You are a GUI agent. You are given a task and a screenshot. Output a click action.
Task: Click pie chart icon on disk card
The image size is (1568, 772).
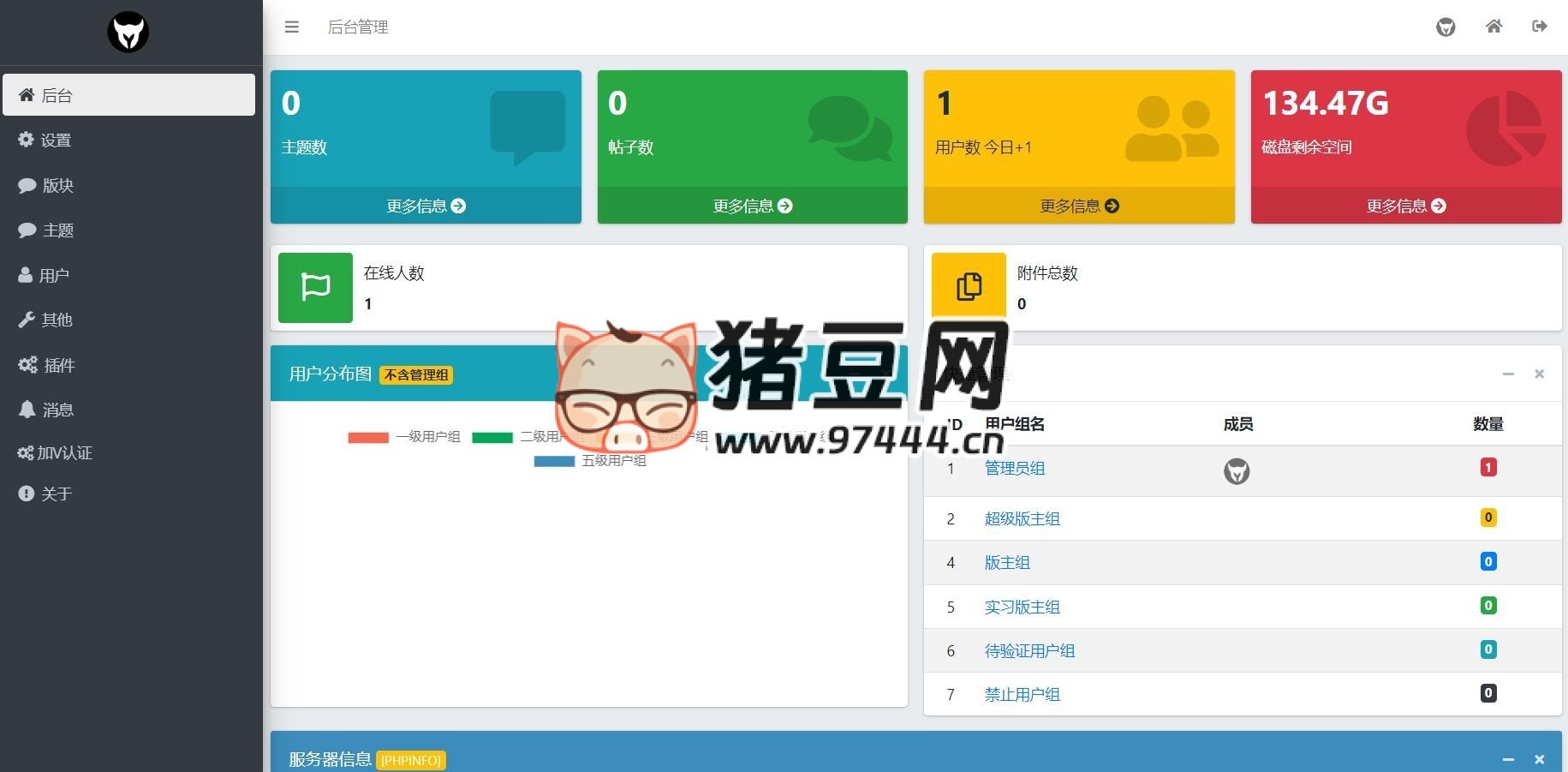point(1505,129)
